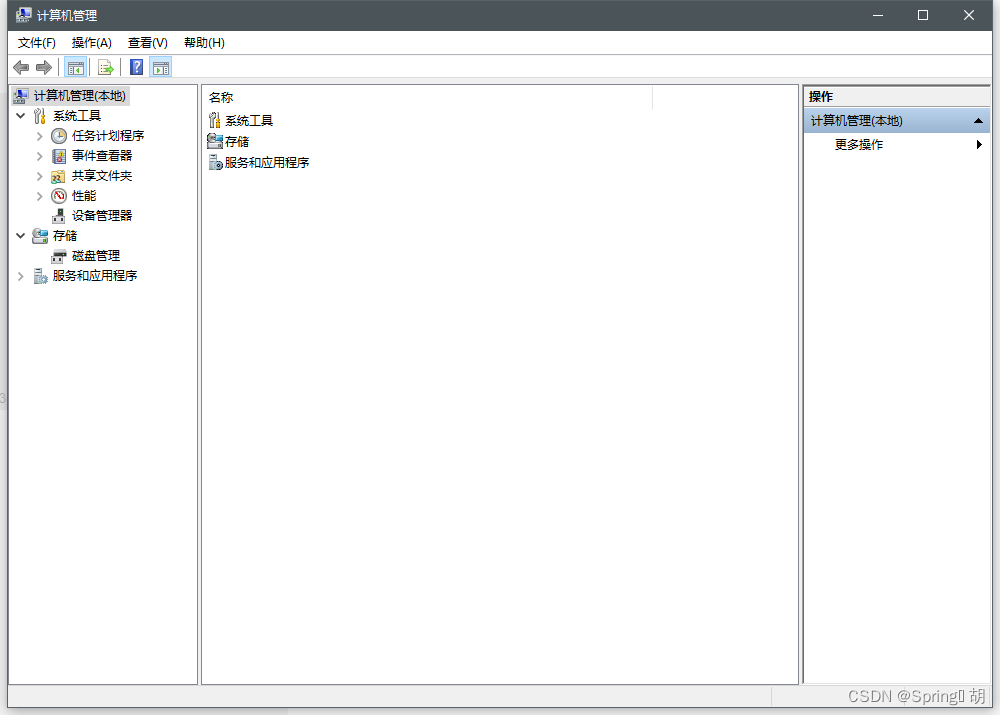
Task: Click the Forward arrow toolbar icon
Action: pyautogui.click(x=44, y=68)
